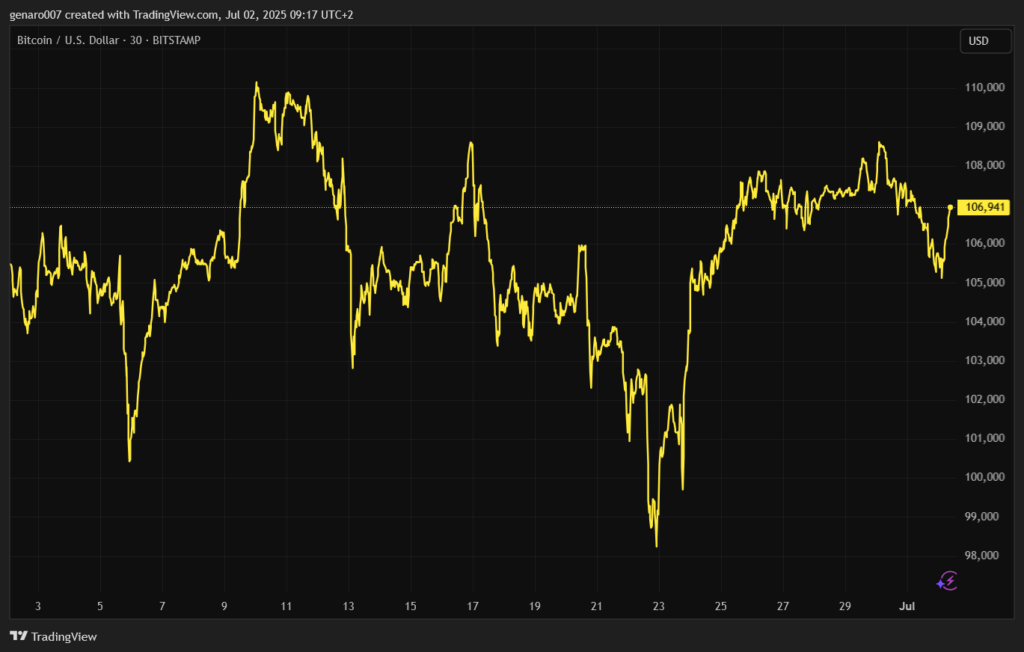Click the TradingView logo at bottom left
This screenshot has height=652, width=1024.
click(x=53, y=636)
